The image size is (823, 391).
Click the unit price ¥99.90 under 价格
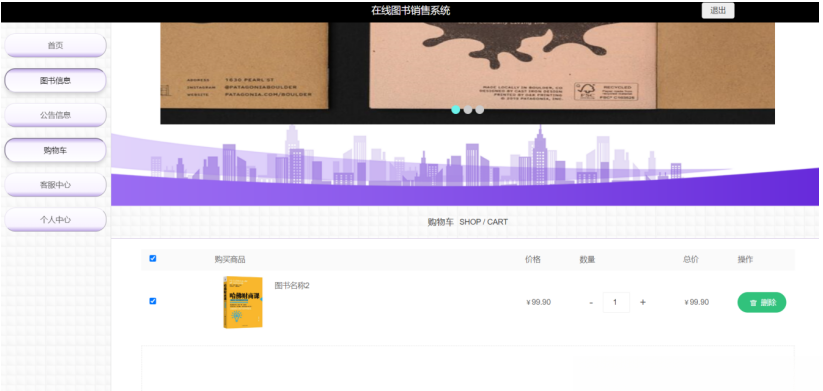coord(538,302)
